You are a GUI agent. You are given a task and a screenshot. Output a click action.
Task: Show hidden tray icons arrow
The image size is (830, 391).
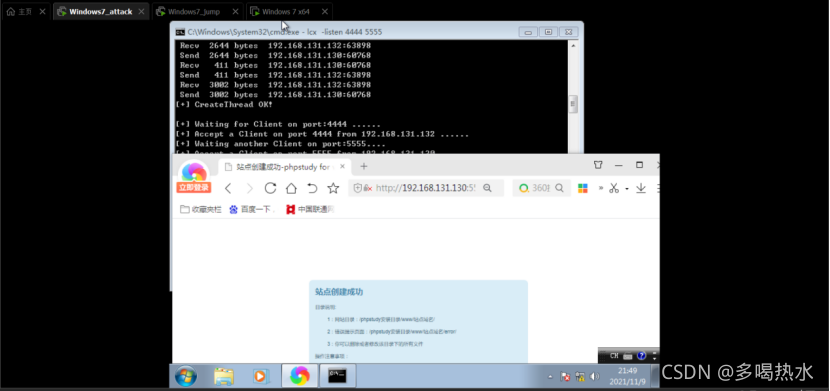[550, 377]
